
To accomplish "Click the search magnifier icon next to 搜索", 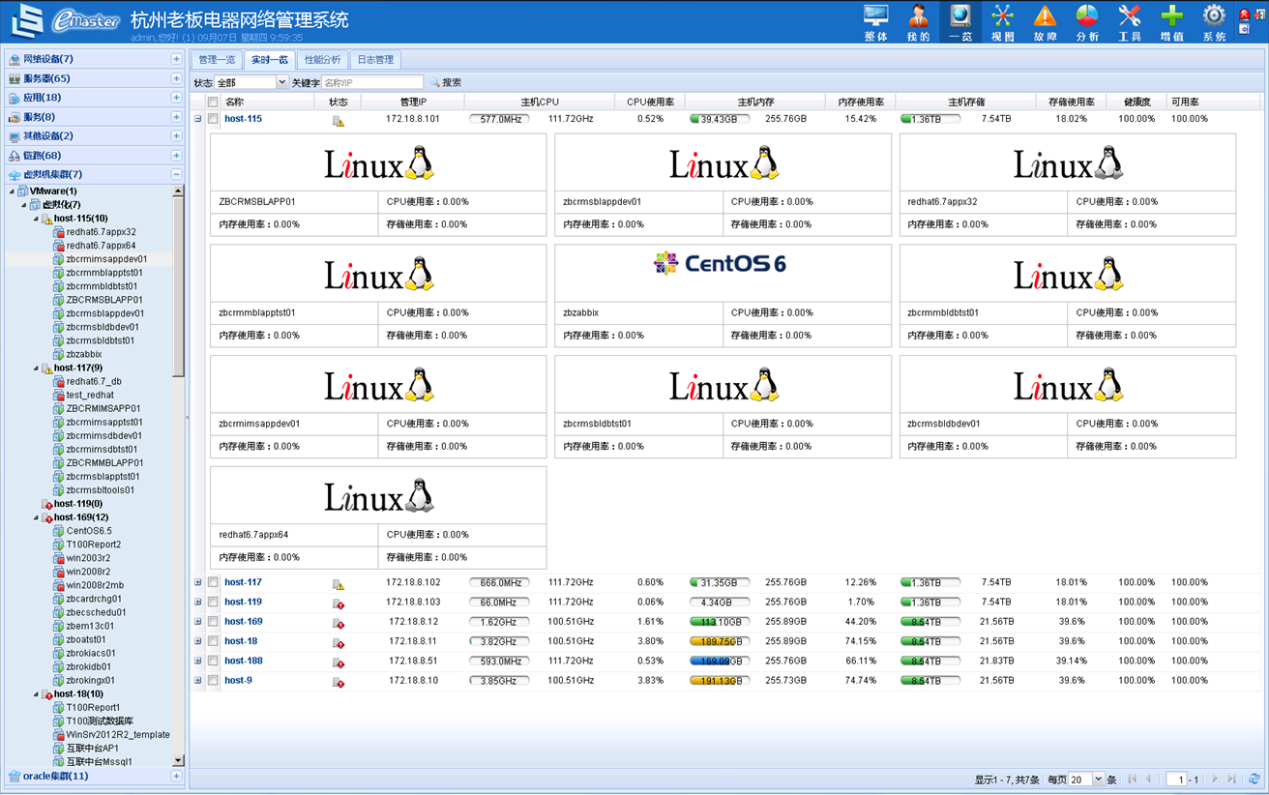I will pyautogui.click(x=435, y=83).
